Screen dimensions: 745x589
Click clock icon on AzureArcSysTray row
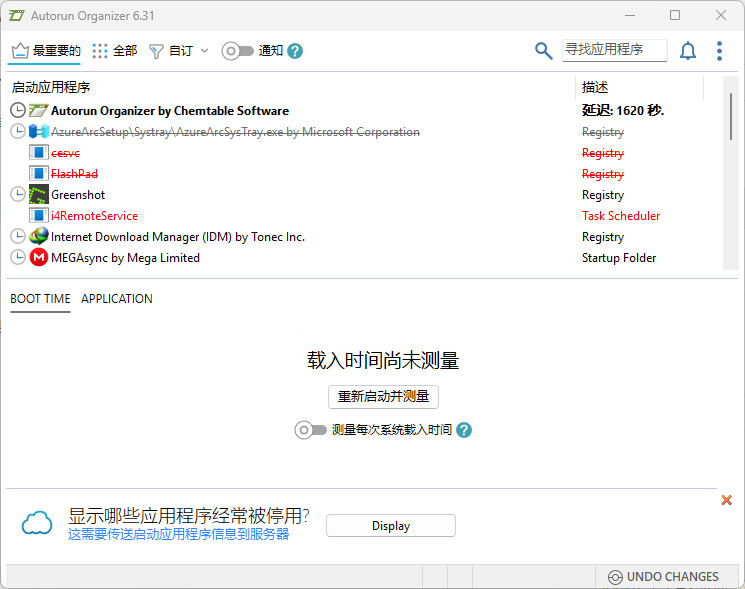[18, 131]
